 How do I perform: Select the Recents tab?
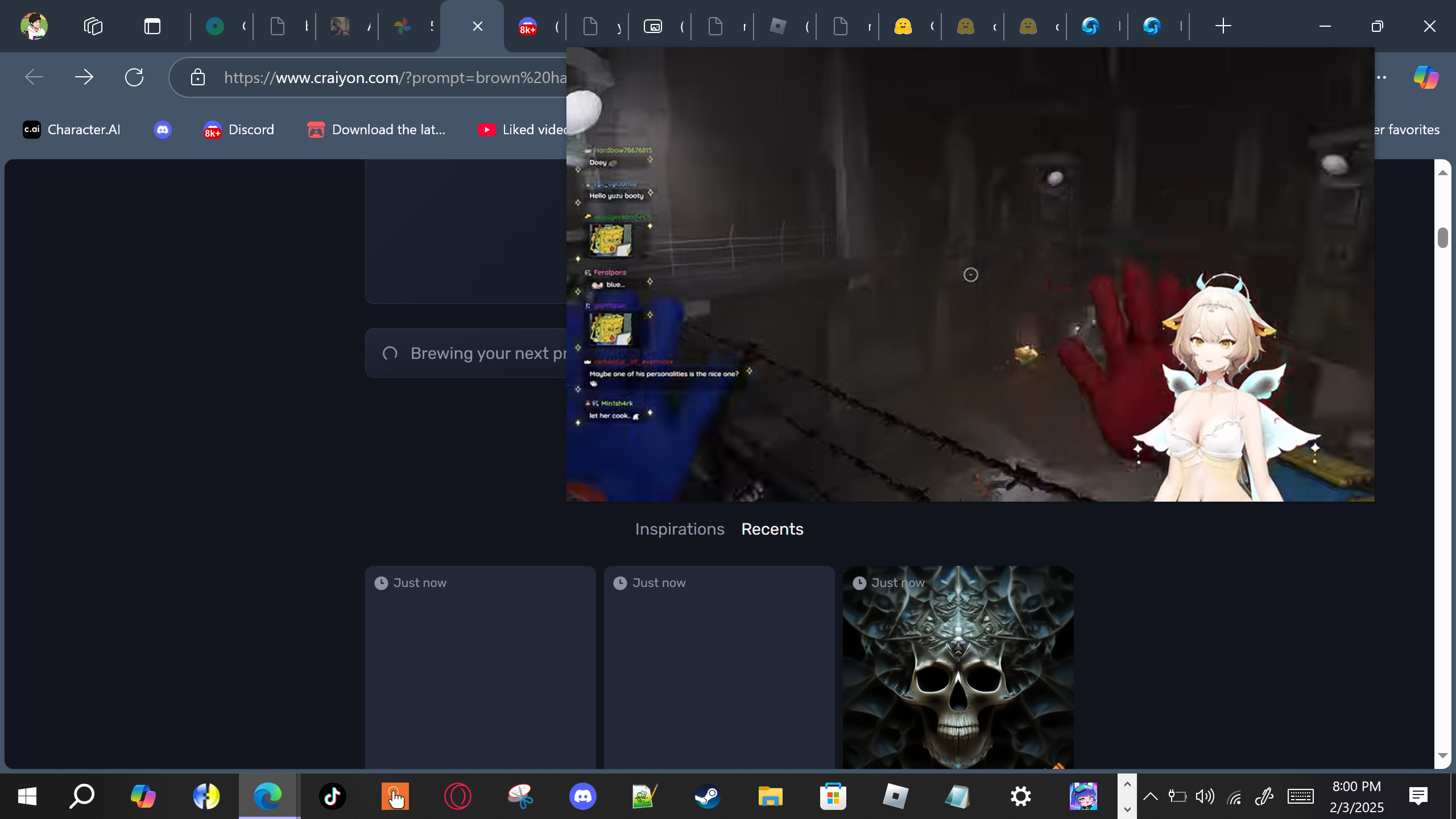pyautogui.click(x=772, y=529)
